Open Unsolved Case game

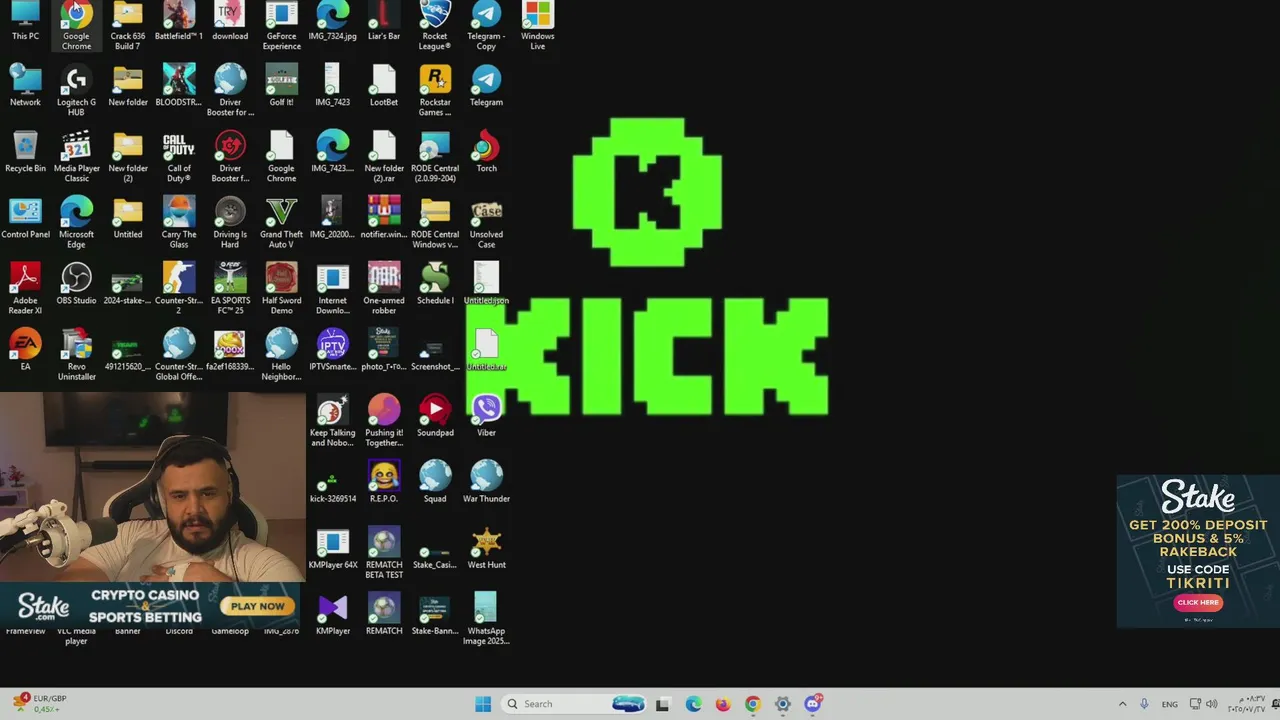click(486, 223)
